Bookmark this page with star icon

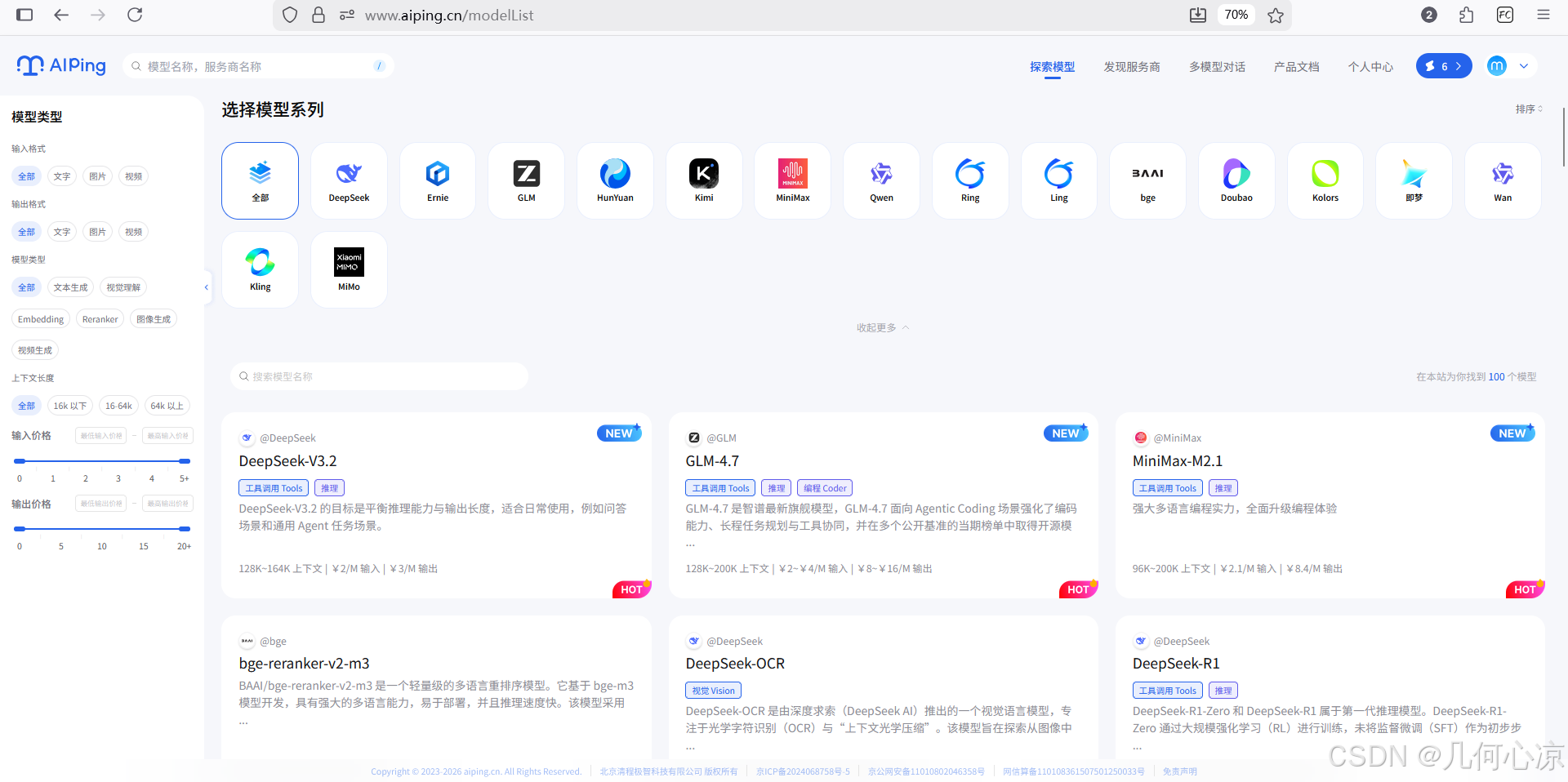point(1276,15)
